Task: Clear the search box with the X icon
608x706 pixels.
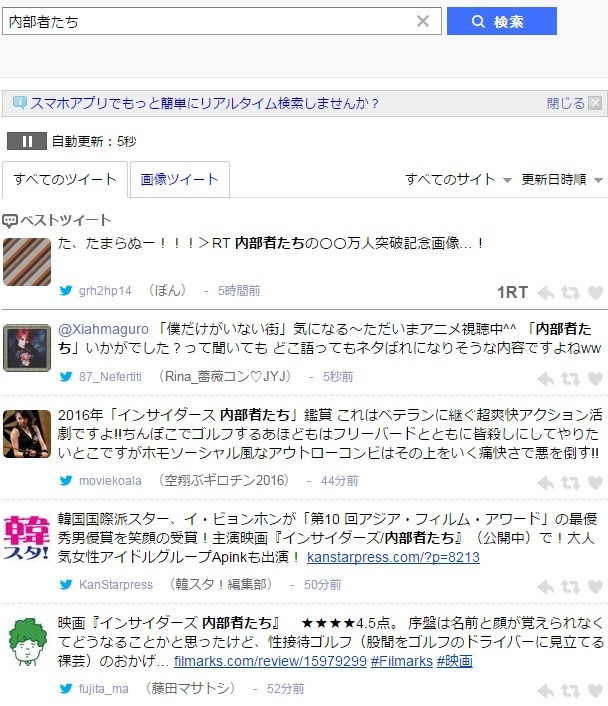Action: pos(422,21)
